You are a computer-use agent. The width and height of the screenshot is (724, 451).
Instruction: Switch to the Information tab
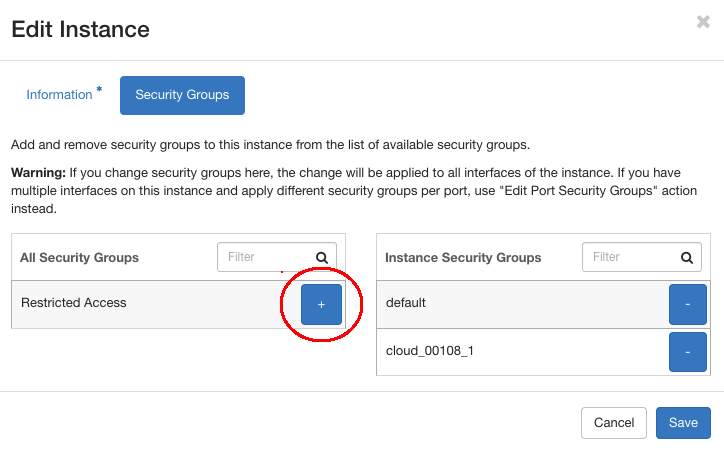(60, 95)
